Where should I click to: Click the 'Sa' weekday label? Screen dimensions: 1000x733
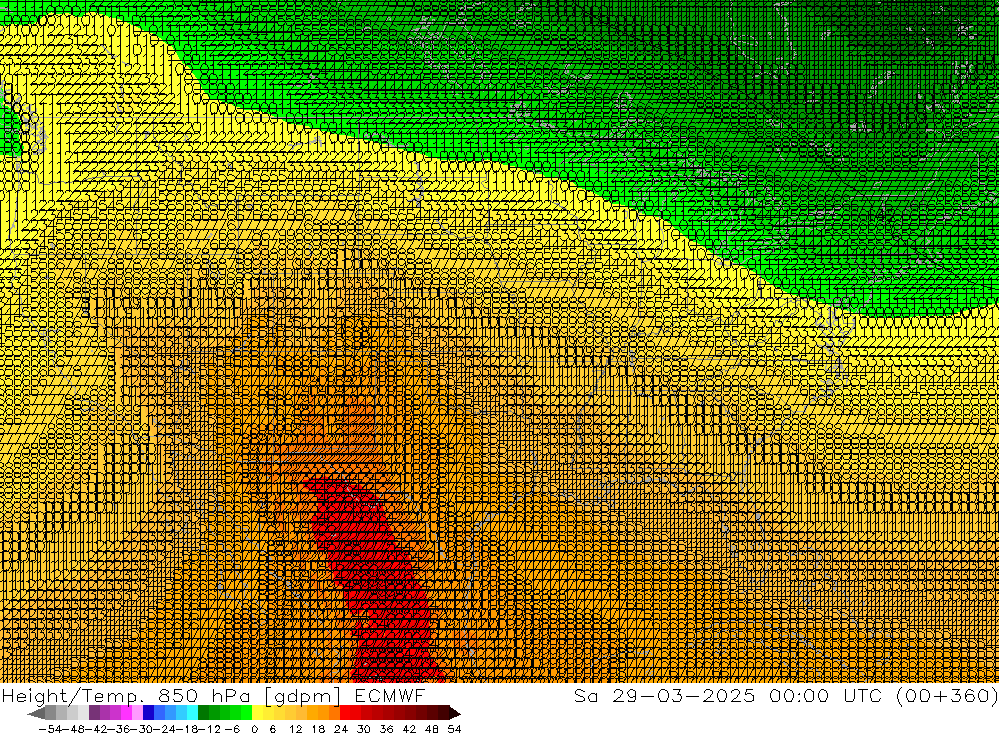(586, 695)
